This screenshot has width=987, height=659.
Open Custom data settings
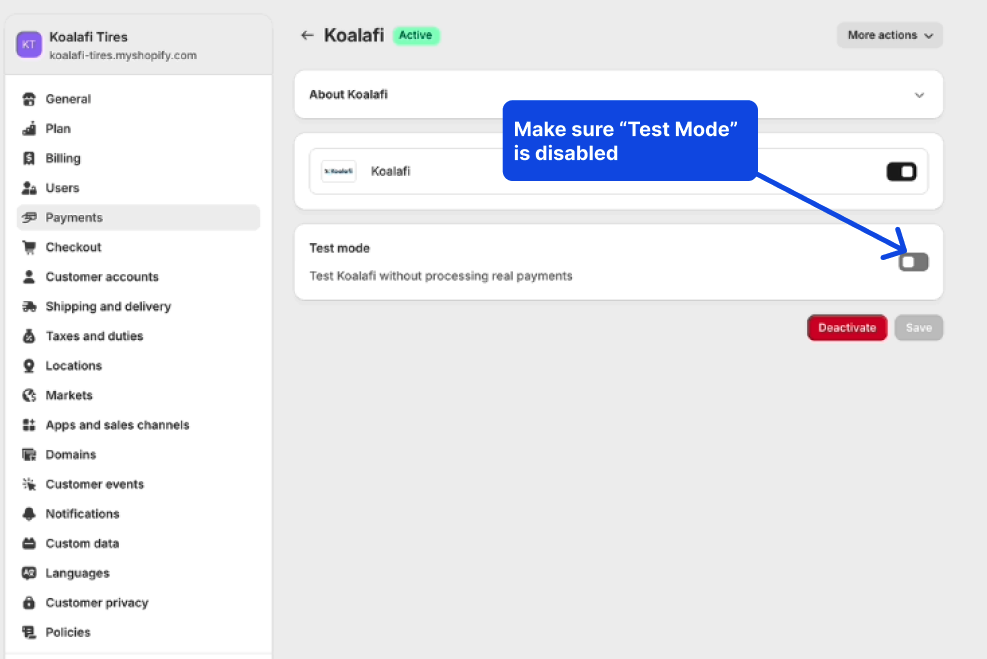click(x=138, y=543)
